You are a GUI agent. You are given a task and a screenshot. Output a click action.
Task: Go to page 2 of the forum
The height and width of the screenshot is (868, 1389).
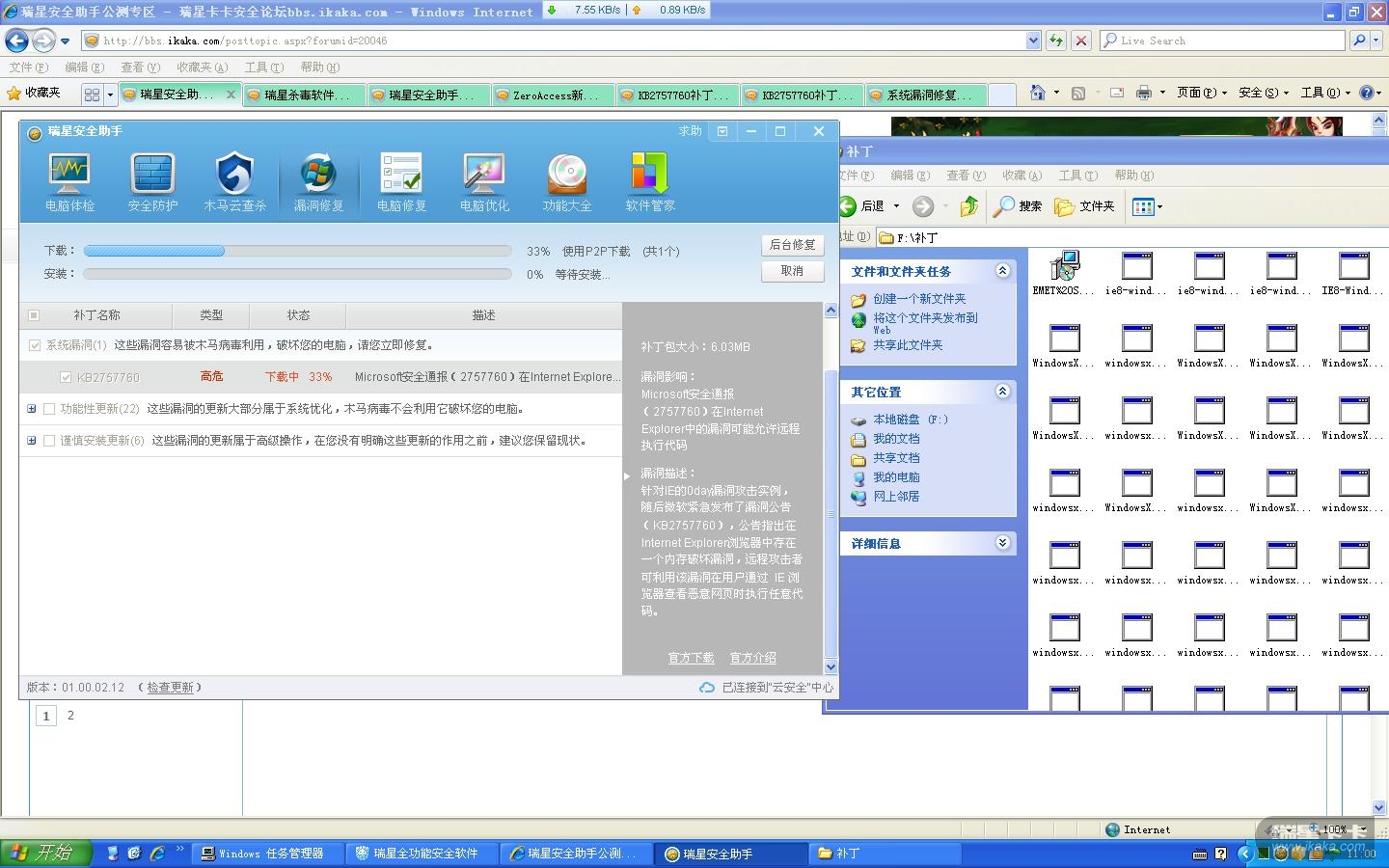pos(70,716)
